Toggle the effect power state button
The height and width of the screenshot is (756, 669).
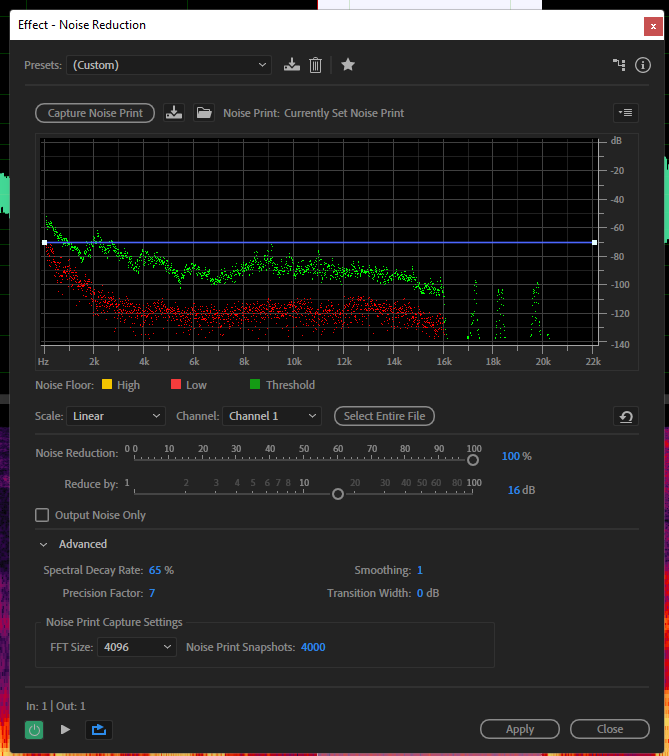[x=34, y=729]
